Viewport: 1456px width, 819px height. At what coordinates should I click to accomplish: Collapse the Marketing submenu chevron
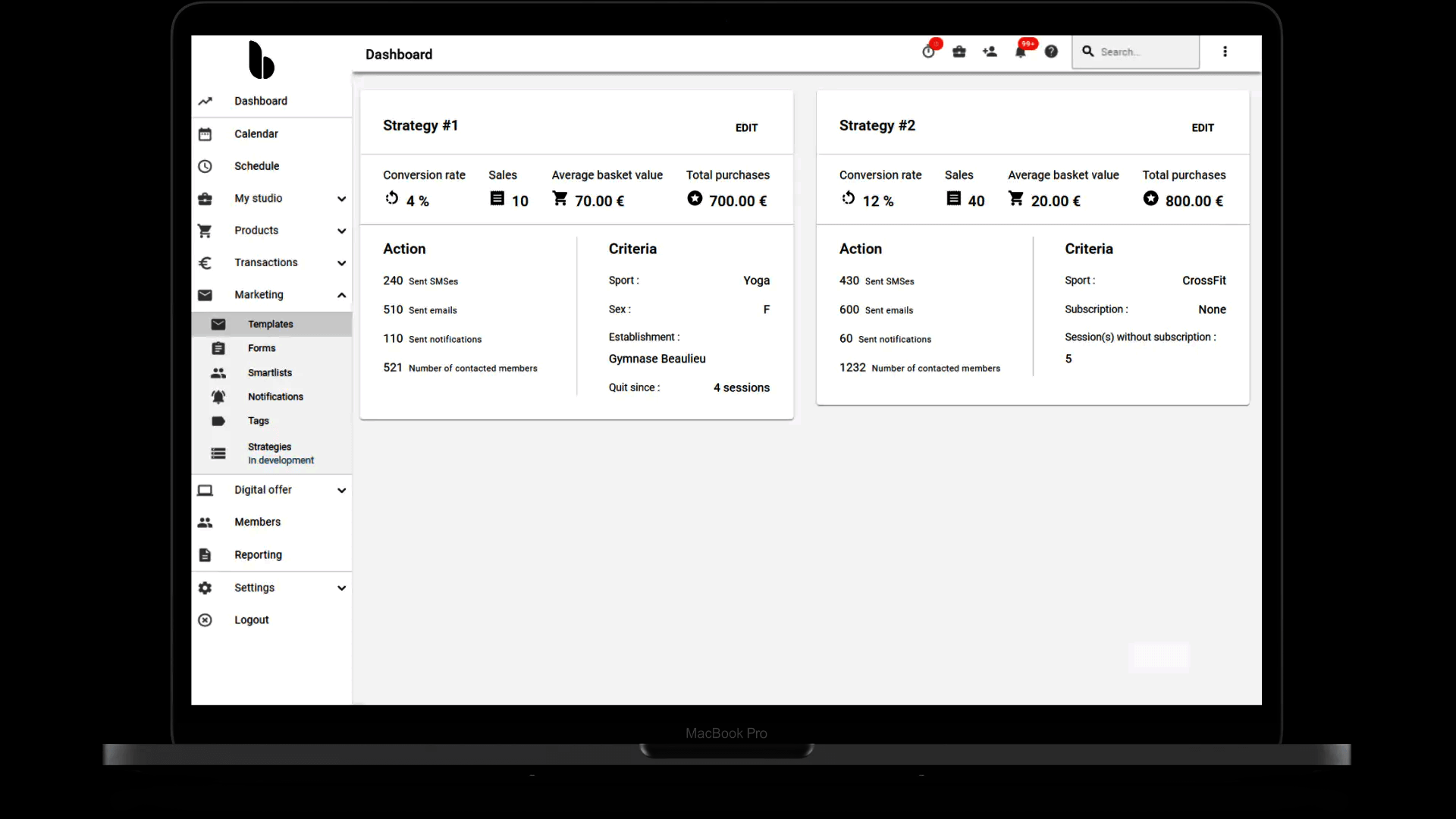point(341,295)
